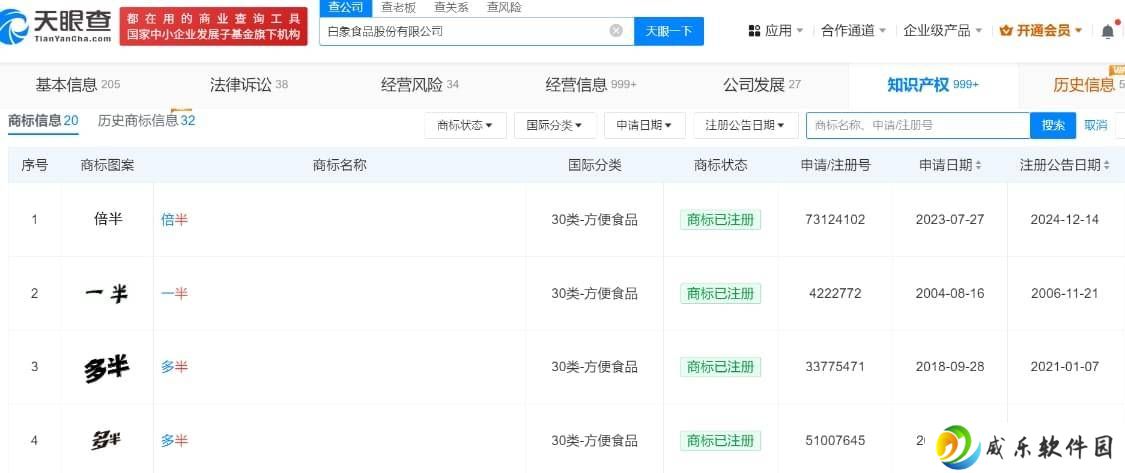The width and height of the screenshot is (1125, 473).
Task: Open the 多半 link in row 4
Action: pyautogui.click(x=174, y=441)
